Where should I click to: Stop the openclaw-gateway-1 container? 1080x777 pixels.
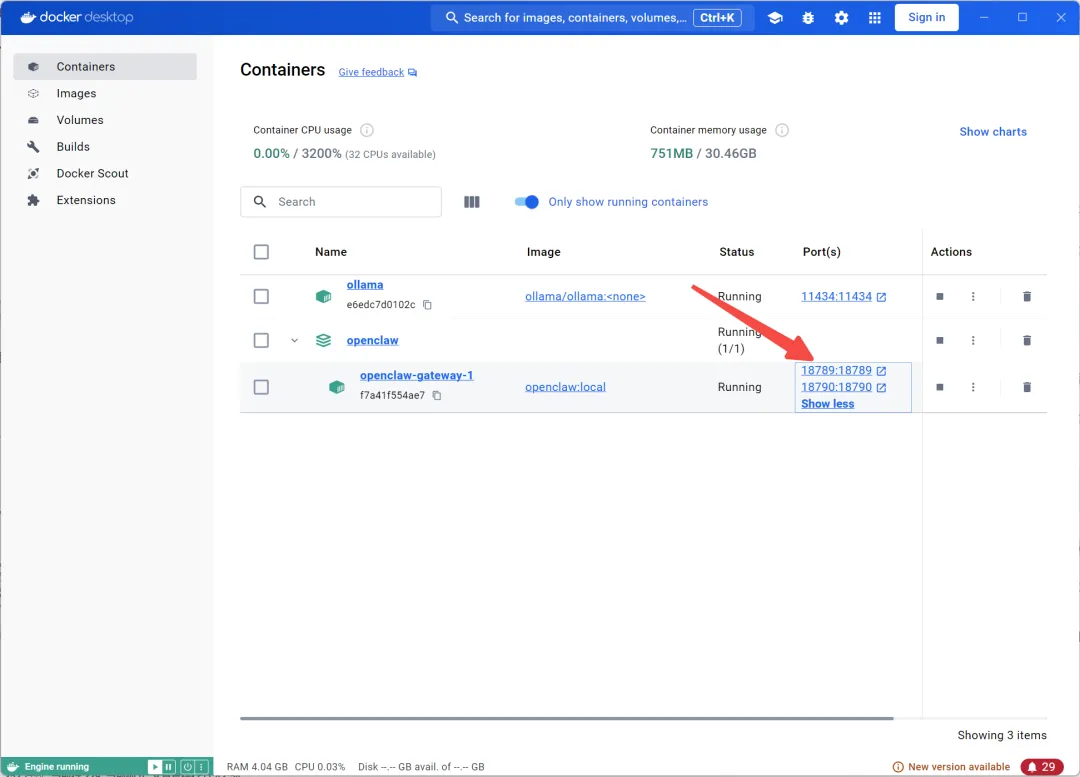click(x=939, y=387)
